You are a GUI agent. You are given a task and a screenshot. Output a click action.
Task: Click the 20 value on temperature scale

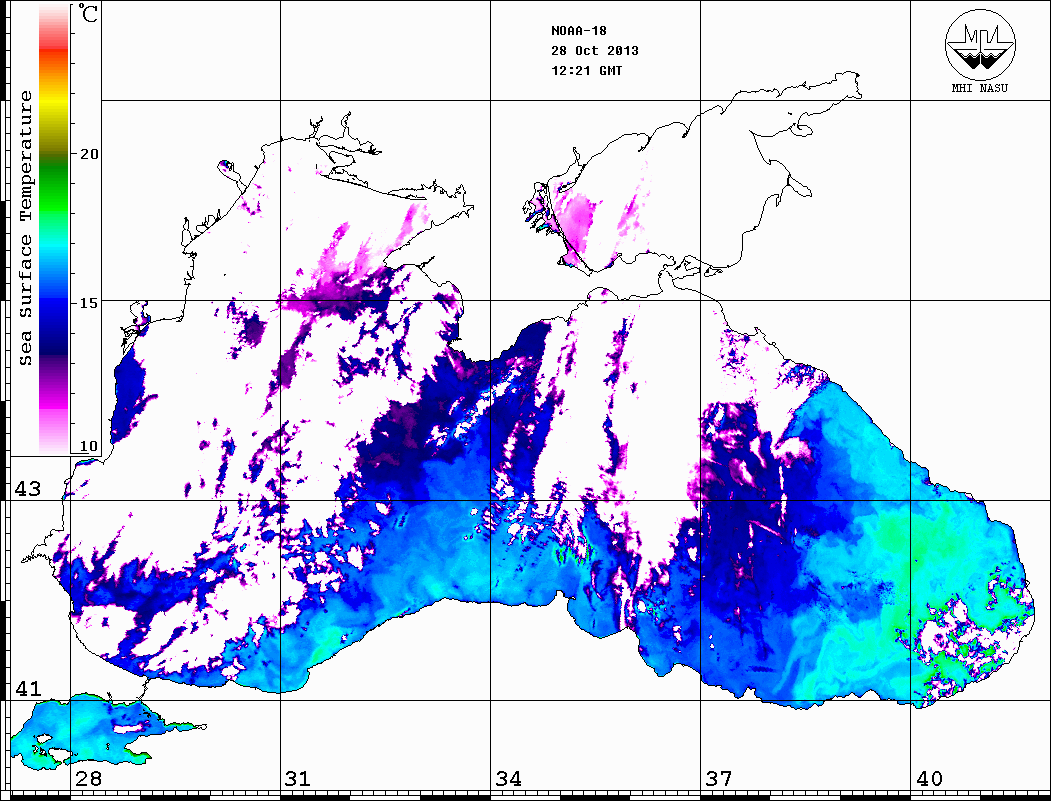pos(88,153)
